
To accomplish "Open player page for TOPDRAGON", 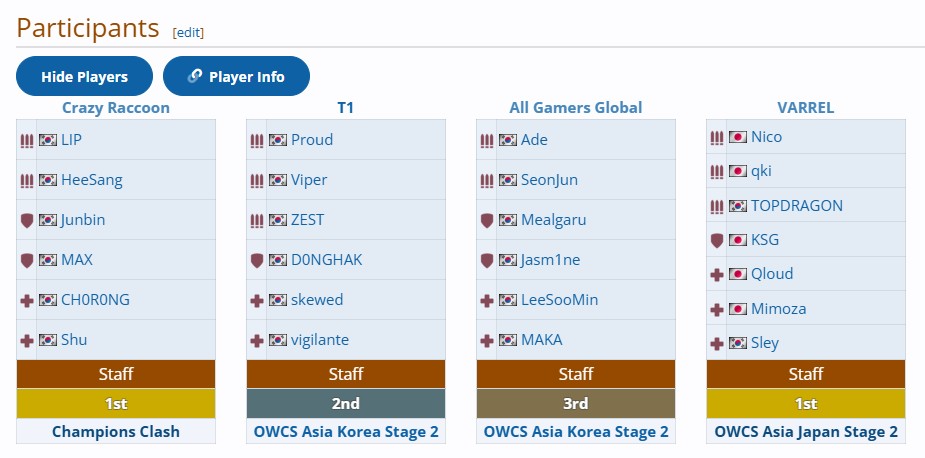I will tap(796, 206).
